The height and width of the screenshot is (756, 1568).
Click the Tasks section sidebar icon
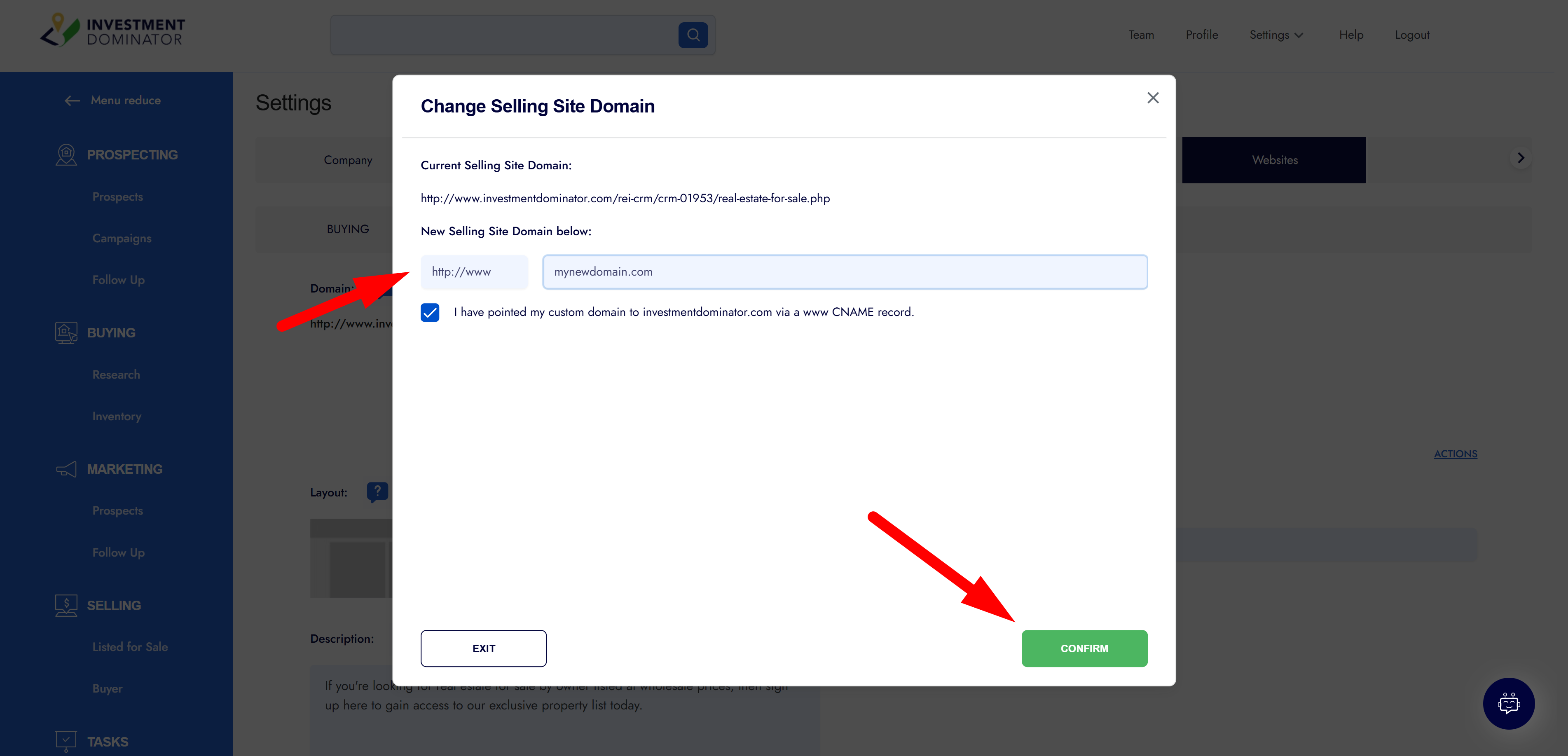66,741
